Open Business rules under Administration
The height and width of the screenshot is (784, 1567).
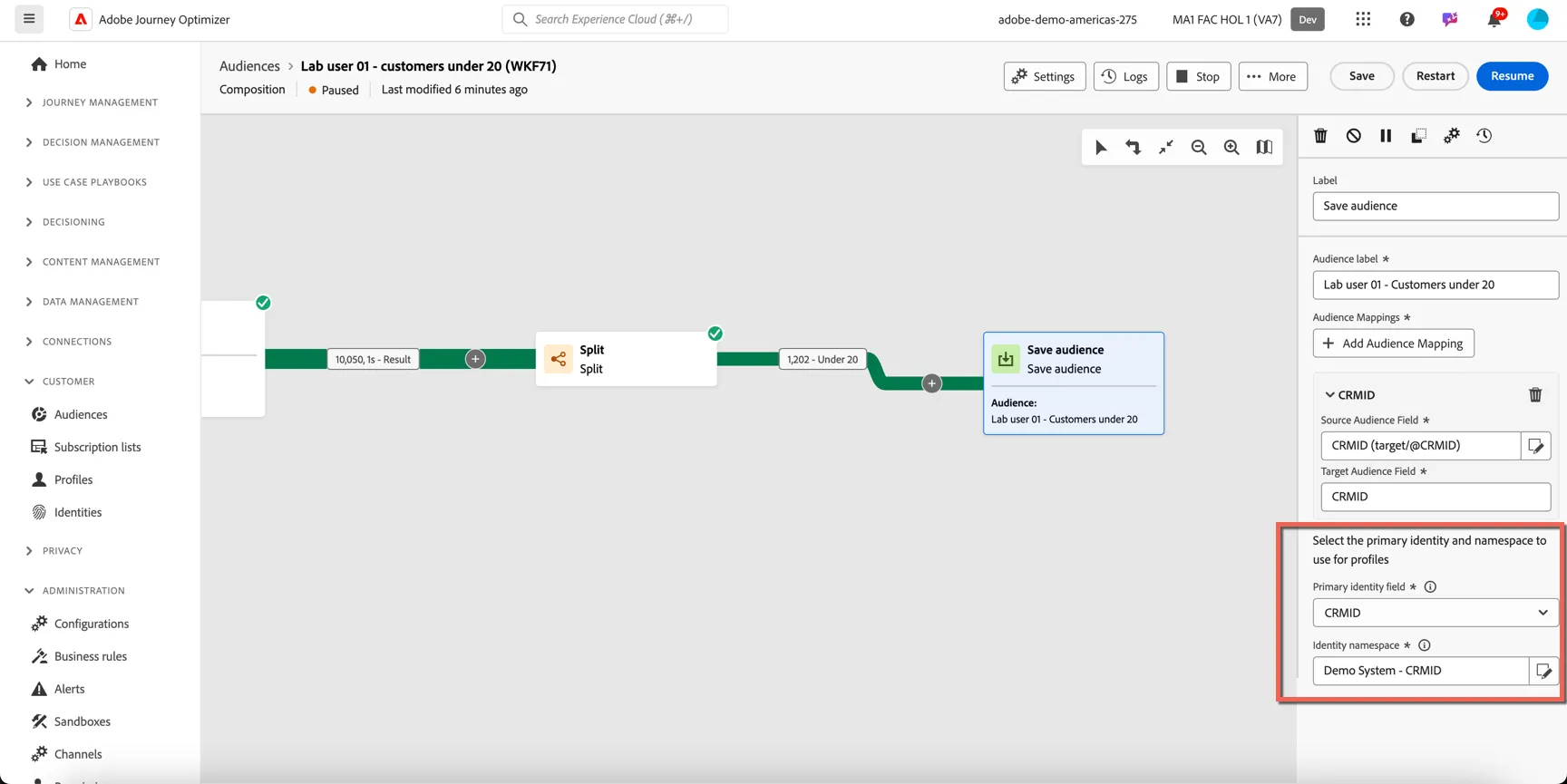(x=91, y=656)
